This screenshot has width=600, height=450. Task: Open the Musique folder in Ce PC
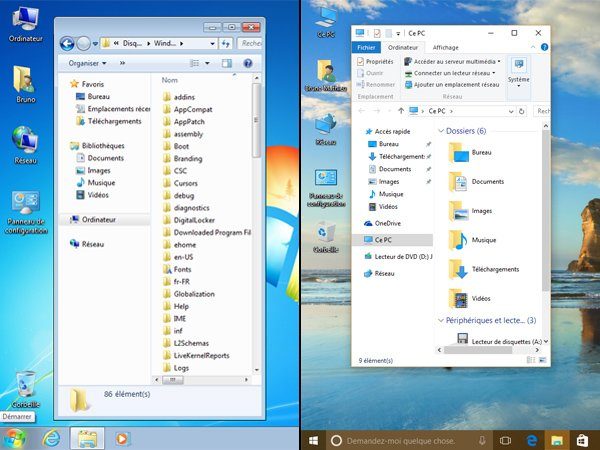[x=473, y=240]
